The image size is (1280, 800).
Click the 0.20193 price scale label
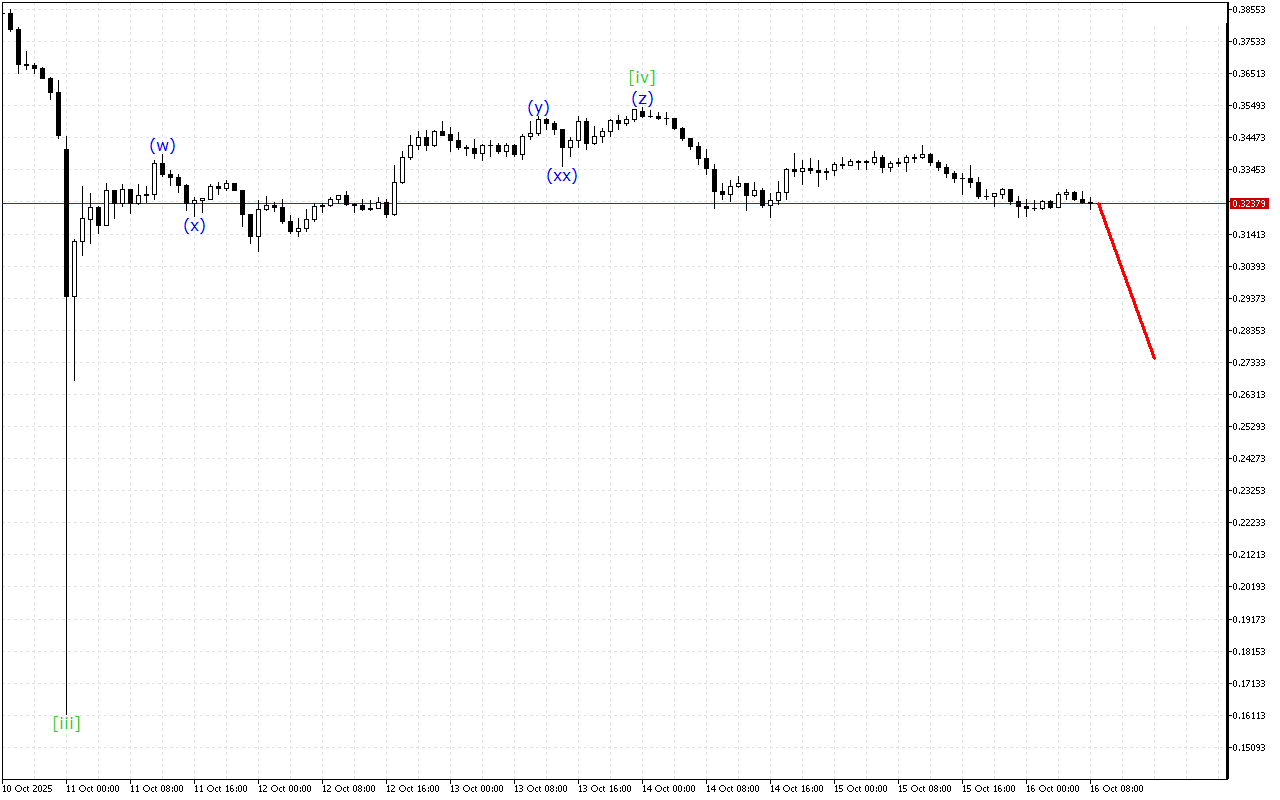coord(1250,587)
